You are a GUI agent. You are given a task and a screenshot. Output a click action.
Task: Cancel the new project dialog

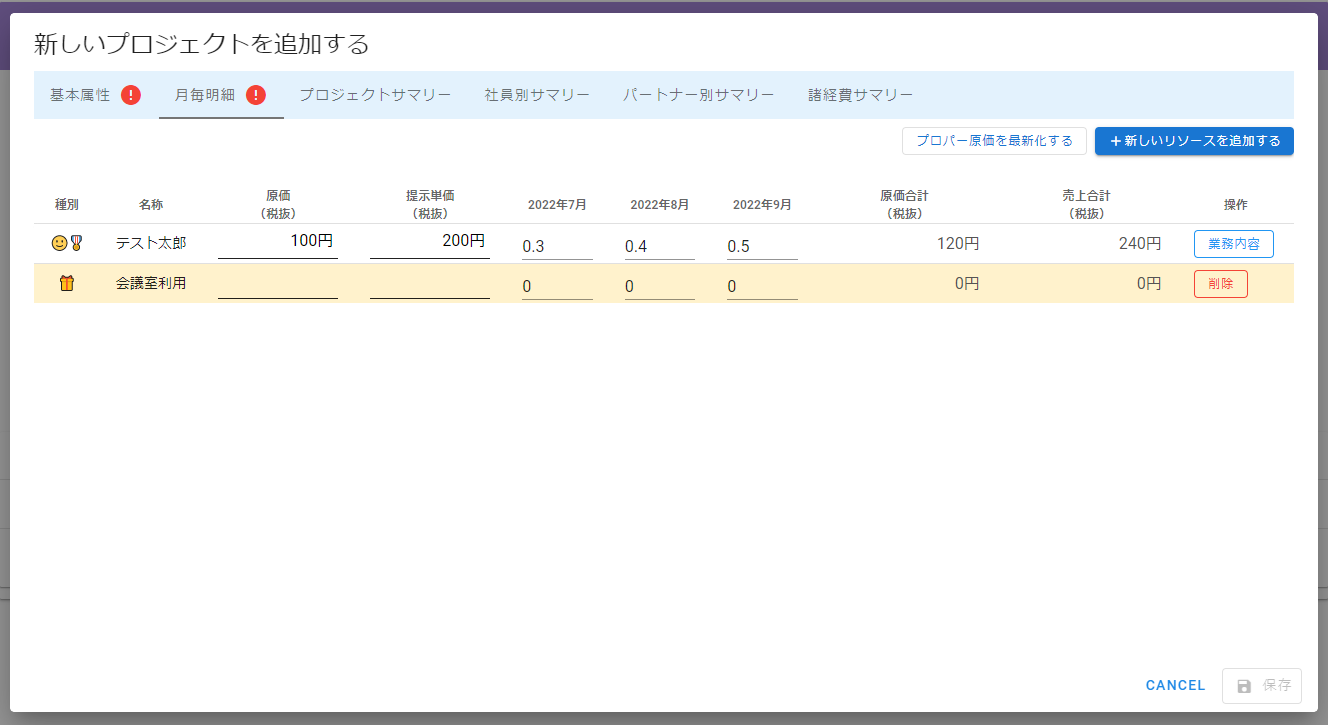(1175, 686)
